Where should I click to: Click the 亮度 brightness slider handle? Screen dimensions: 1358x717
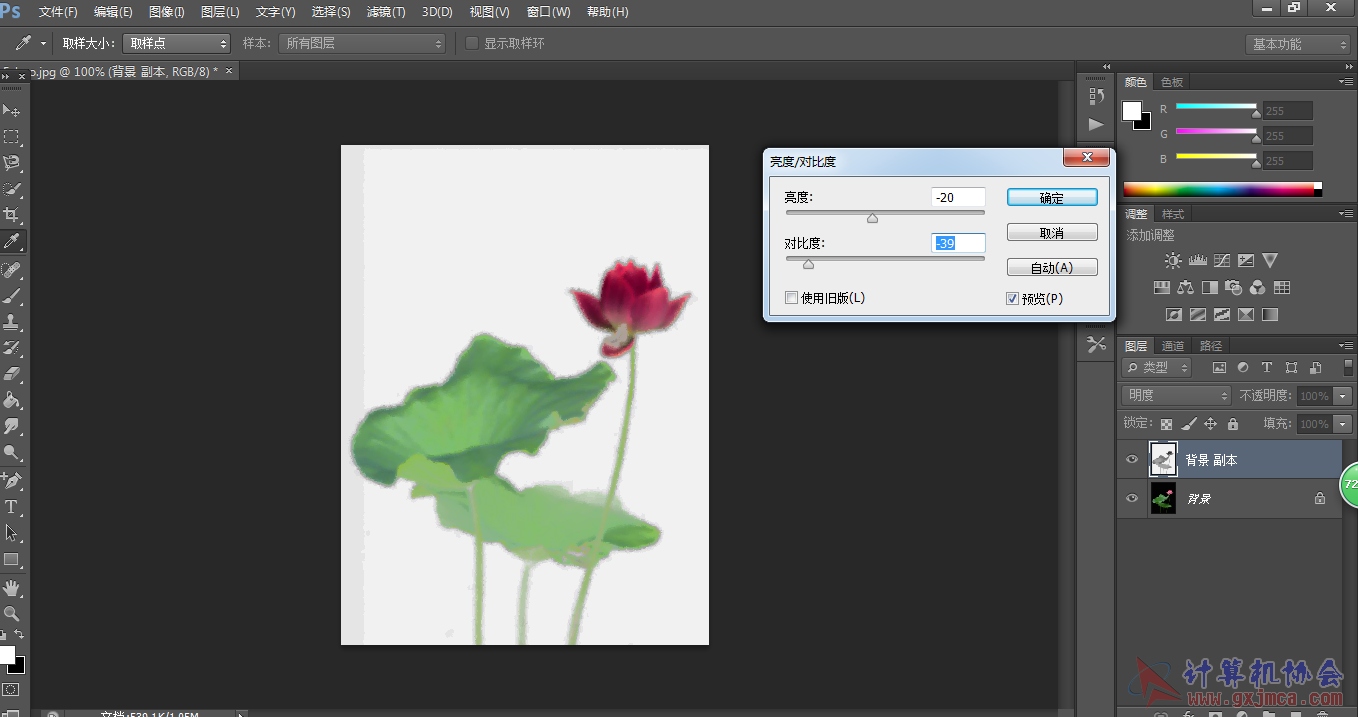(872, 218)
